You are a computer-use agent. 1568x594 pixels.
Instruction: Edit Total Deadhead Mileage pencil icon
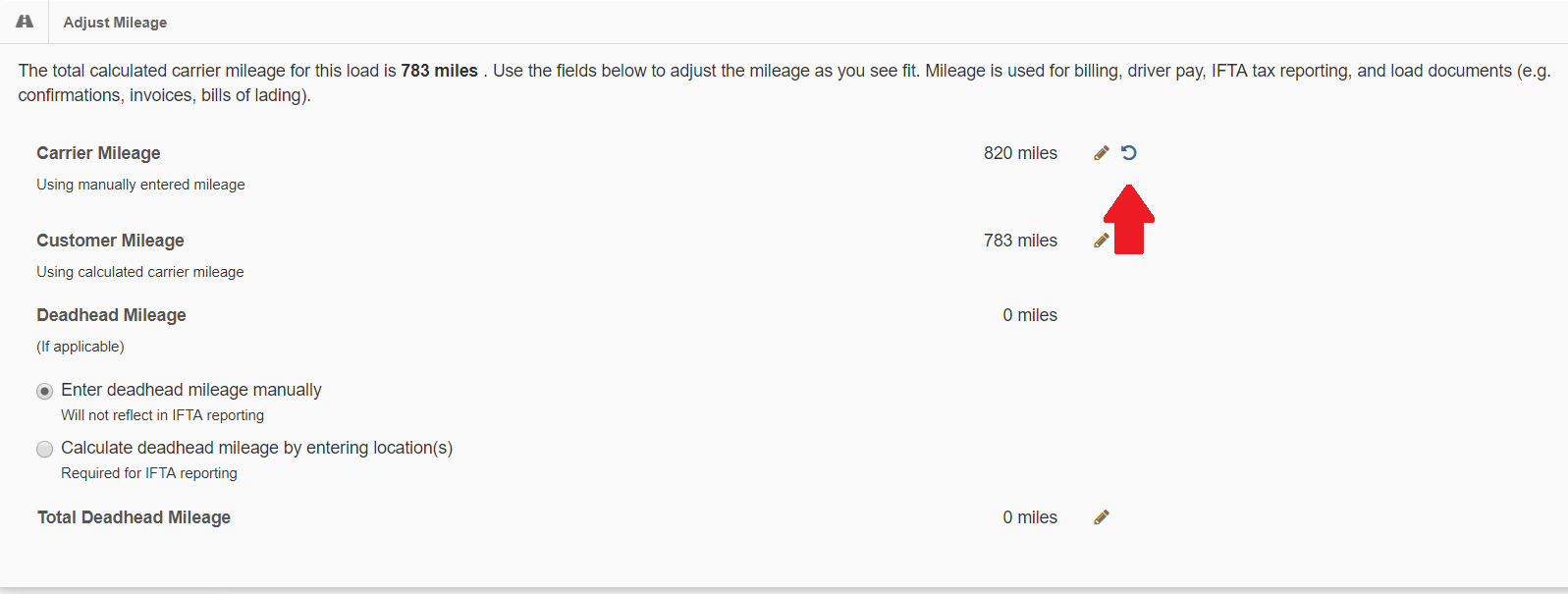[1102, 517]
